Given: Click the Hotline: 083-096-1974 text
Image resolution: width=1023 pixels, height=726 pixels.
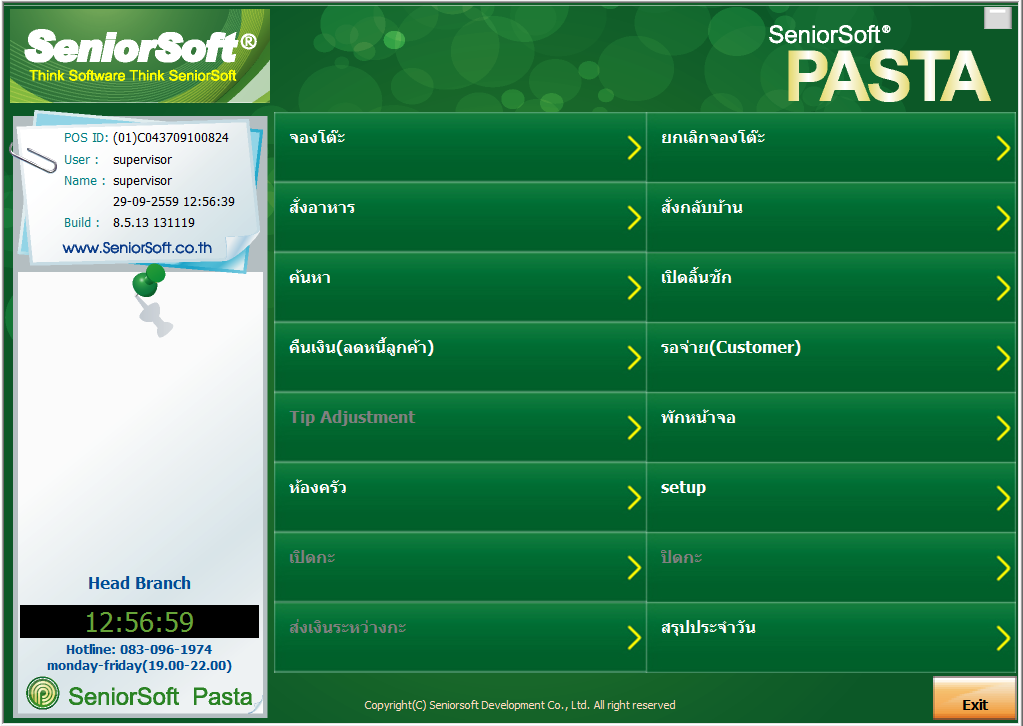Looking at the screenshot, I should (x=139, y=650).
